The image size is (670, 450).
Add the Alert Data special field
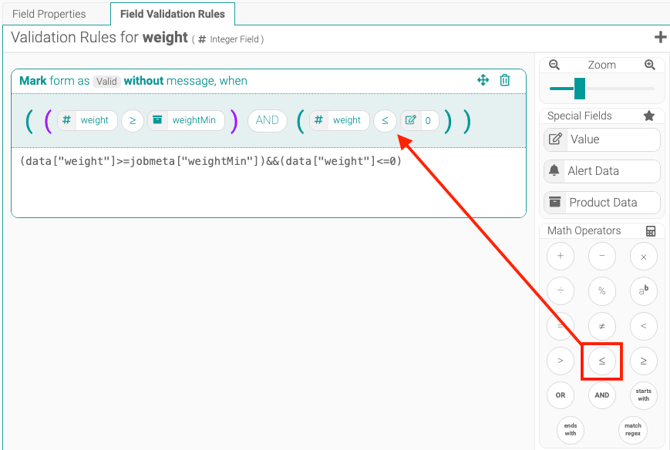602,171
